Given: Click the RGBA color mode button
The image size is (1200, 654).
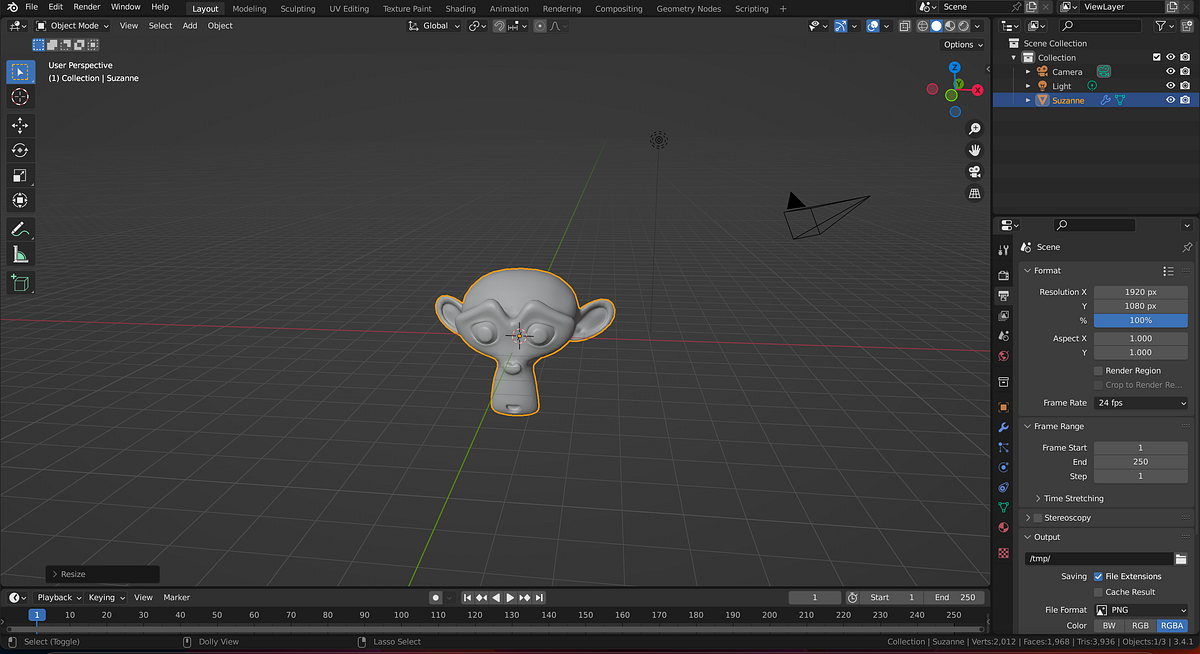Looking at the screenshot, I should coord(1172,624).
